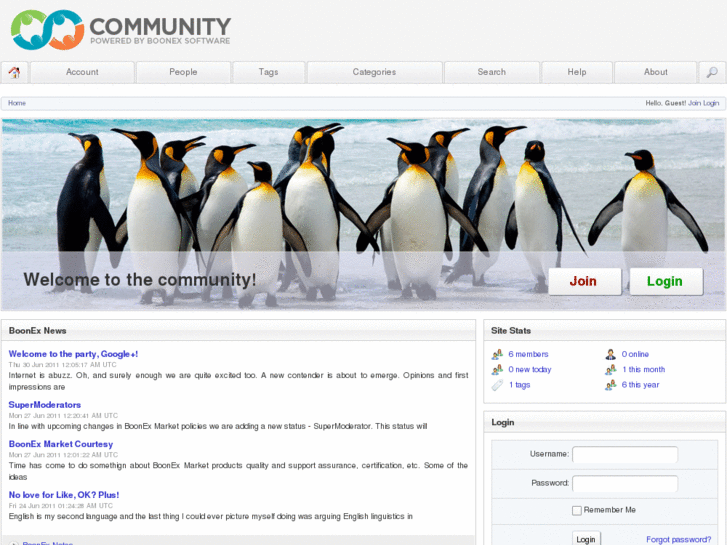Open the home icon in navigation bar
727x545 pixels.
(x=14, y=72)
